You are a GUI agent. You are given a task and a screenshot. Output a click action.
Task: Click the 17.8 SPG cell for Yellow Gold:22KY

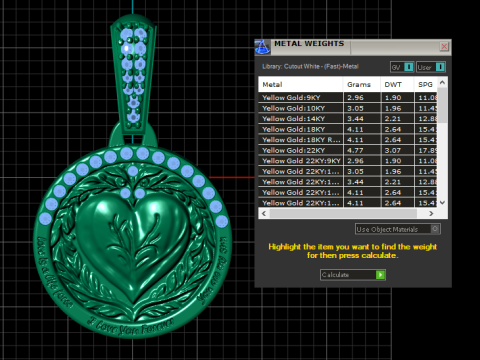click(x=426, y=150)
